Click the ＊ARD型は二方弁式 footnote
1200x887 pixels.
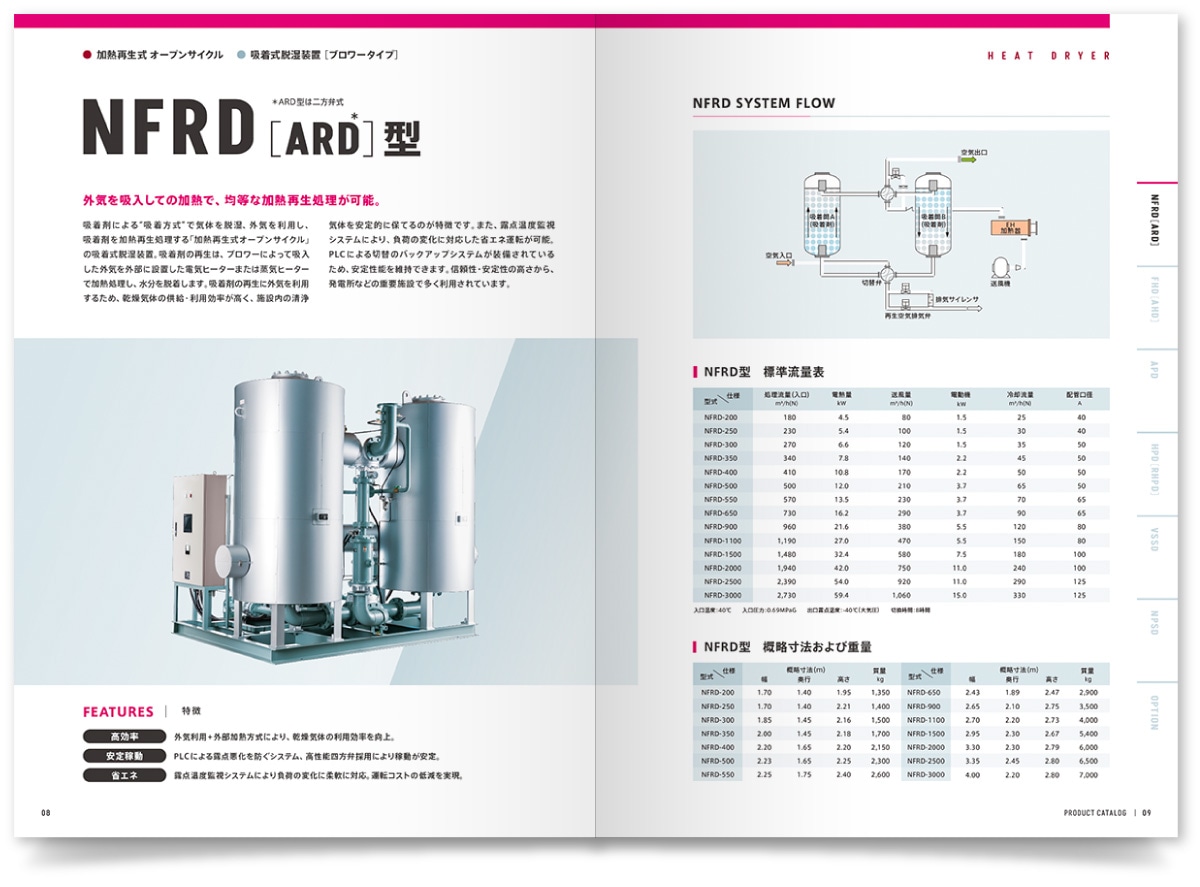pyautogui.click(x=307, y=102)
